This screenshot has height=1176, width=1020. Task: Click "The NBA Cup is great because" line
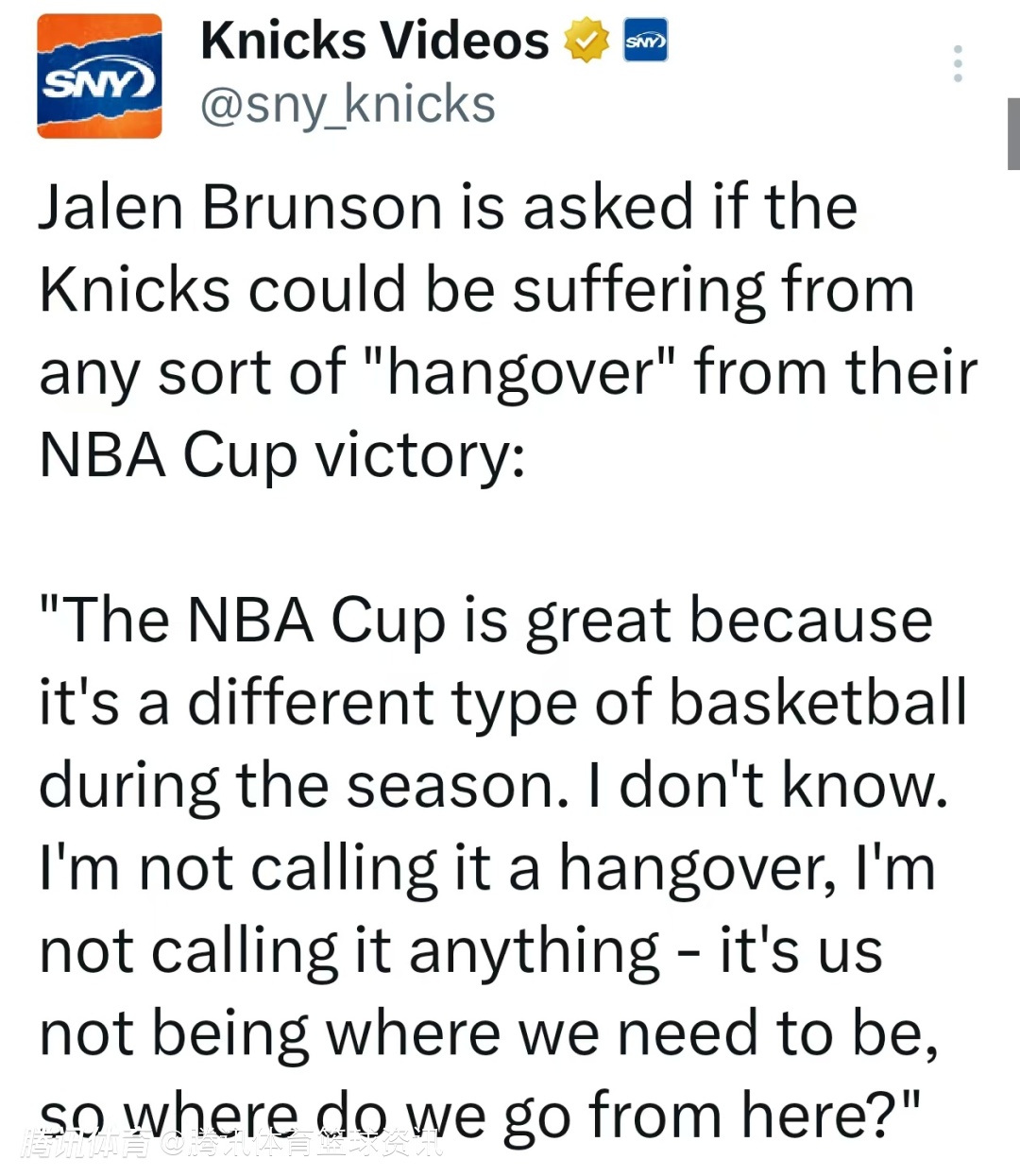coord(485,621)
